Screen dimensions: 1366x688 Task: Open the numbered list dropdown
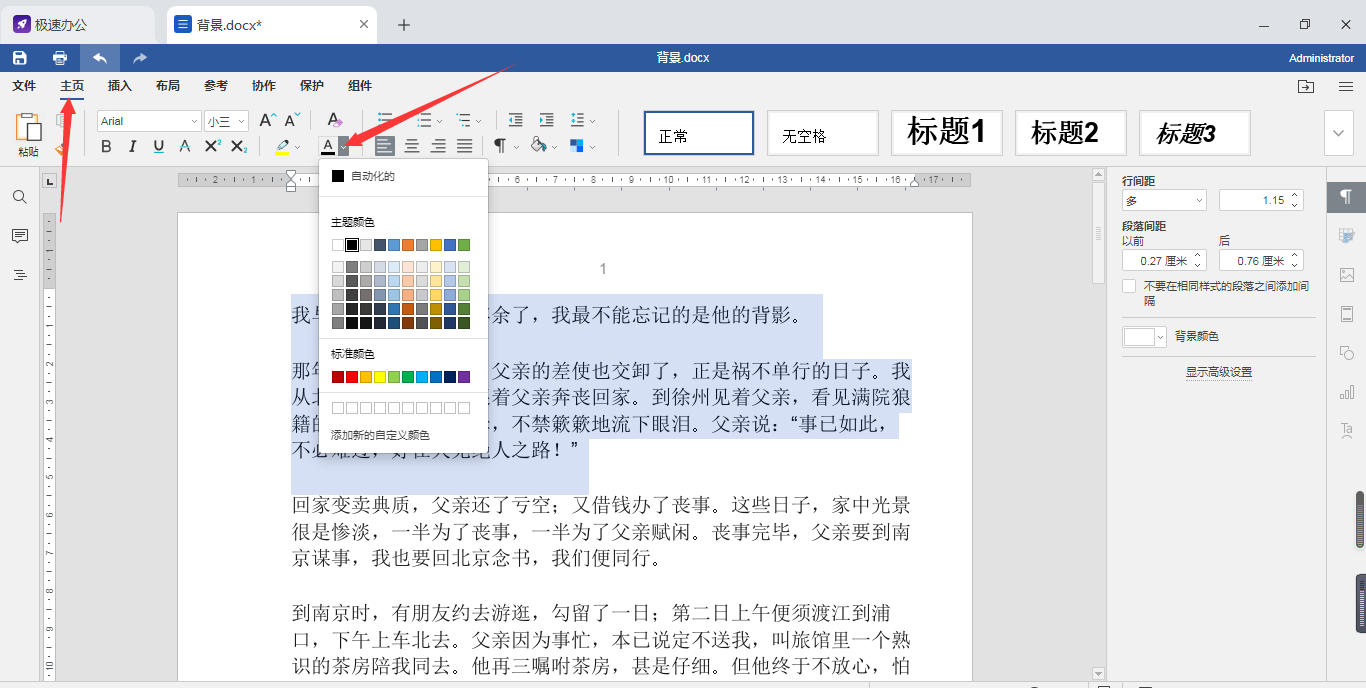(438, 121)
